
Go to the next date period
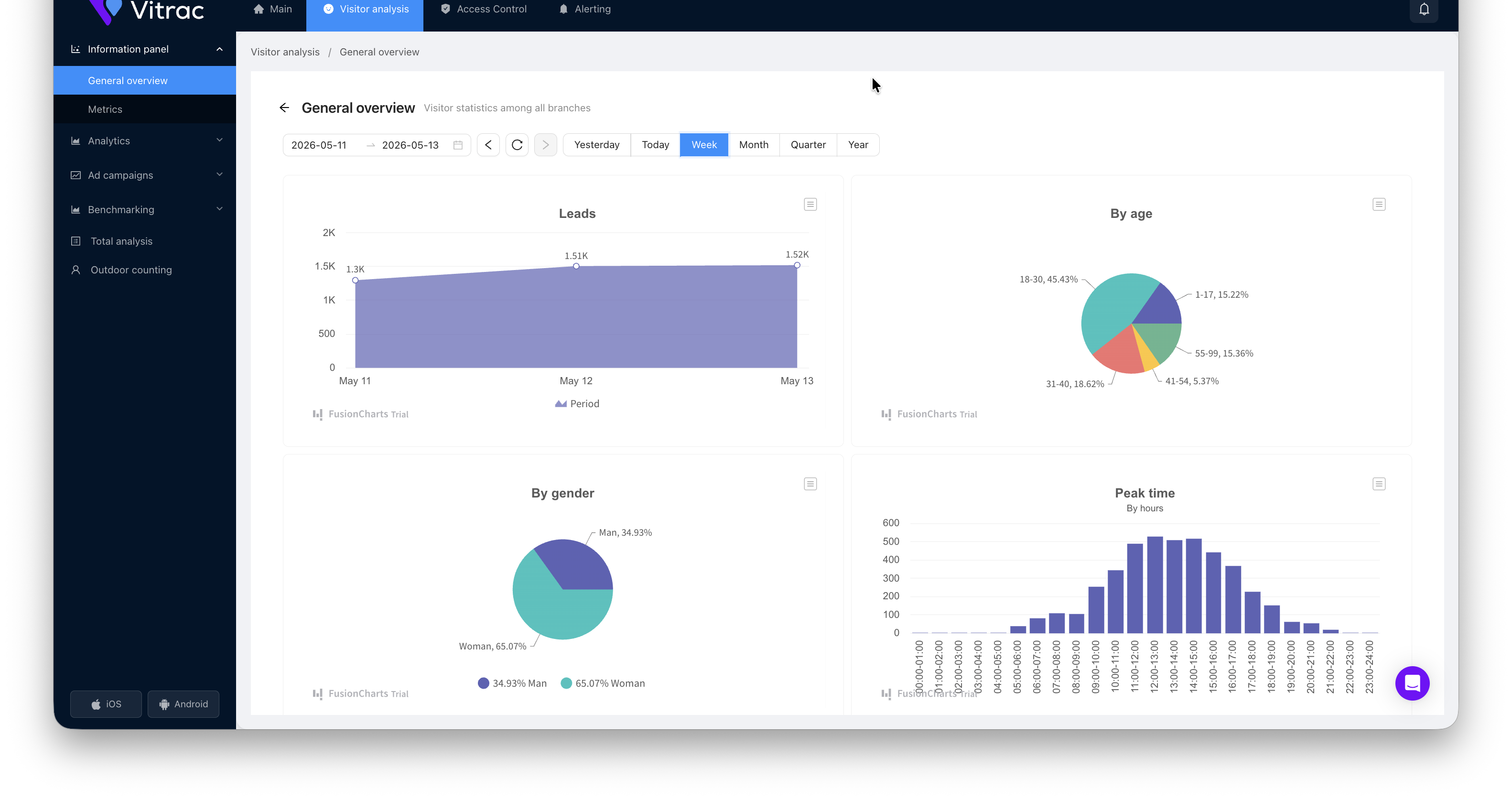(546, 145)
